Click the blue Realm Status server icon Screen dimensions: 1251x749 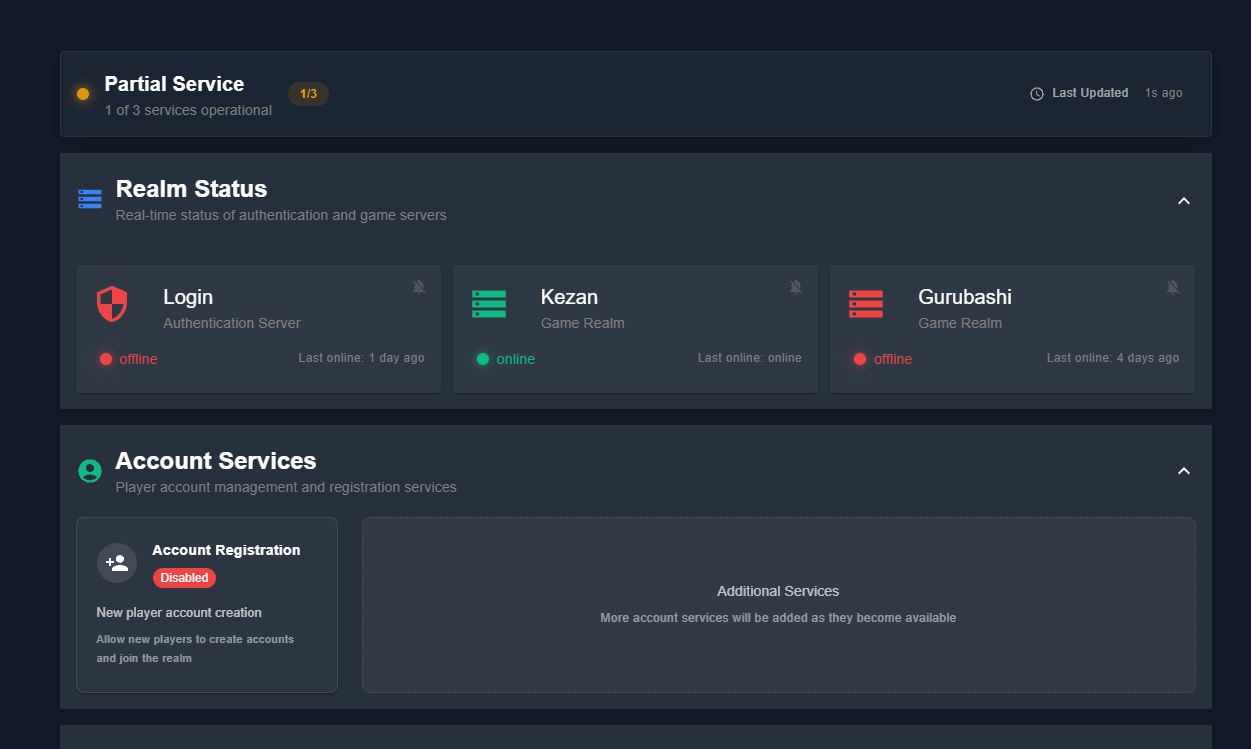(x=90, y=199)
